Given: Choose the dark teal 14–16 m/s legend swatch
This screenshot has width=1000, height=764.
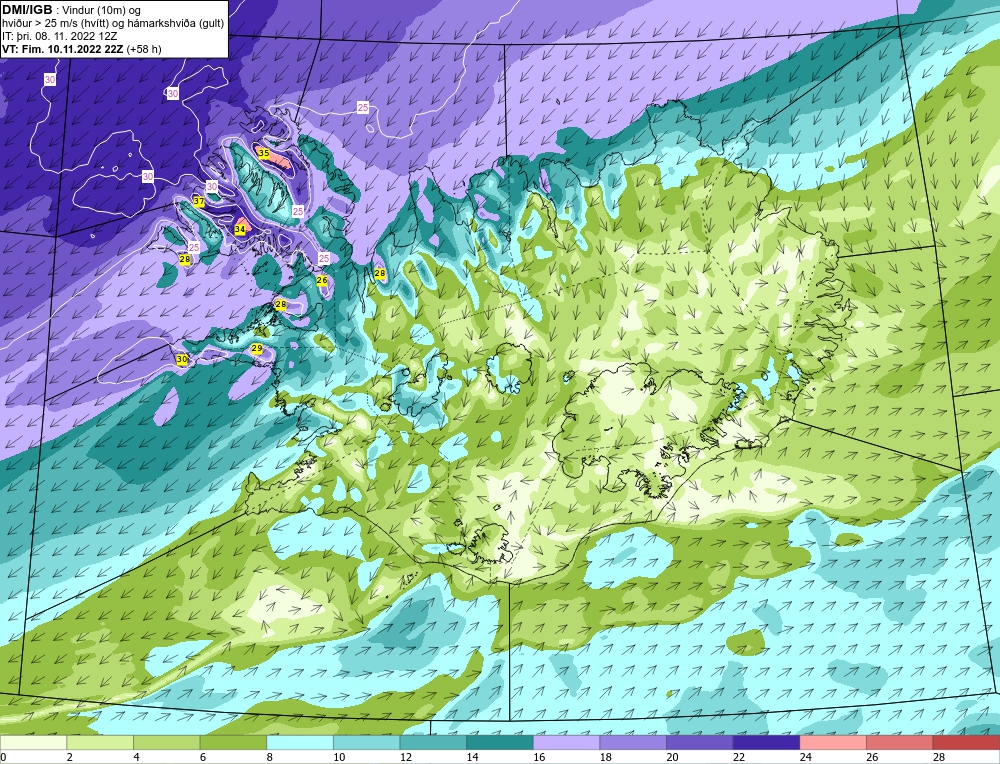Looking at the screenshot, I should pos(500,742).
